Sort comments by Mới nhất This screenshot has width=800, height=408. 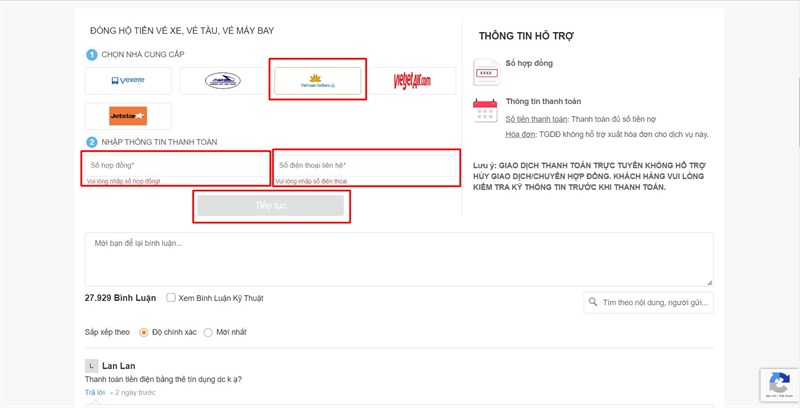pos(208,332)
